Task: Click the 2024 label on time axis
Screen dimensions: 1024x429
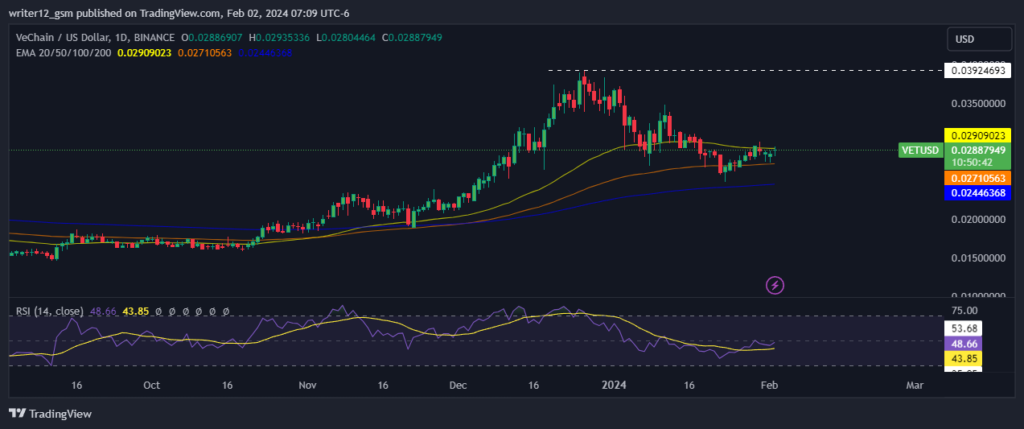Action: pyautogui.click(x=615, y=385)
